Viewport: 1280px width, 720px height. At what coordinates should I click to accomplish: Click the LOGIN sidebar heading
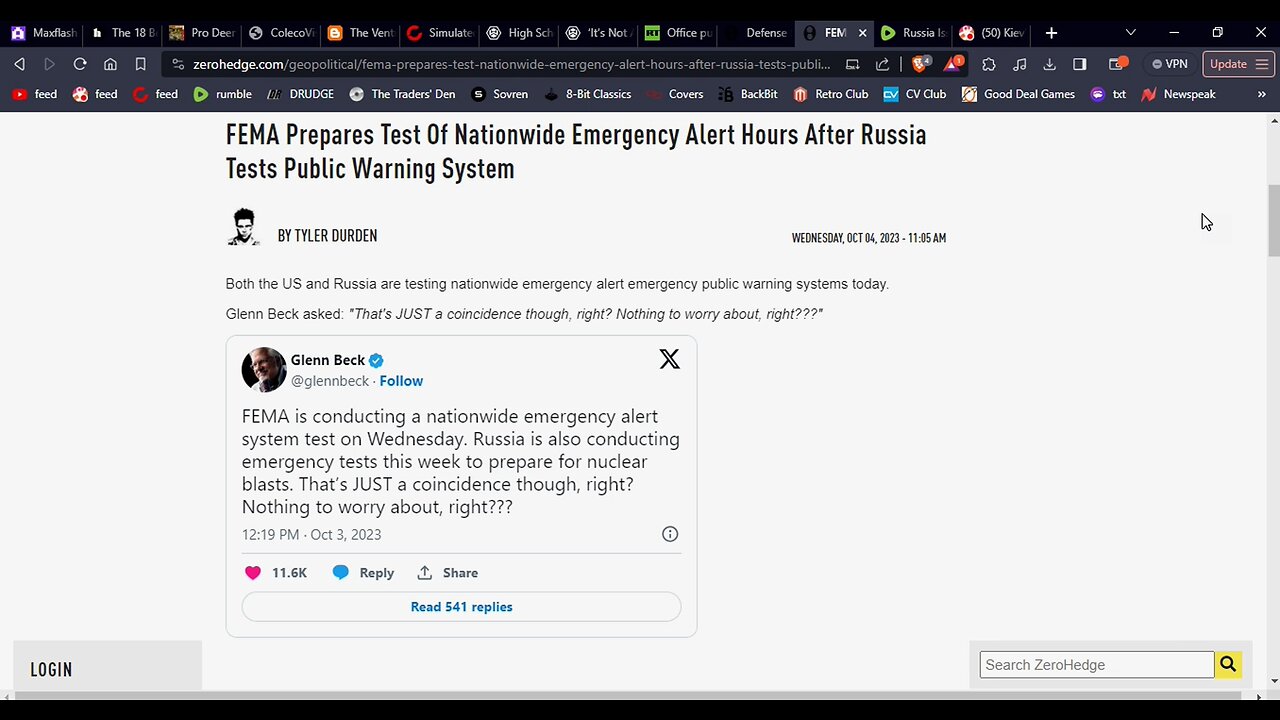pyautogui.click(x=51, y=670)
